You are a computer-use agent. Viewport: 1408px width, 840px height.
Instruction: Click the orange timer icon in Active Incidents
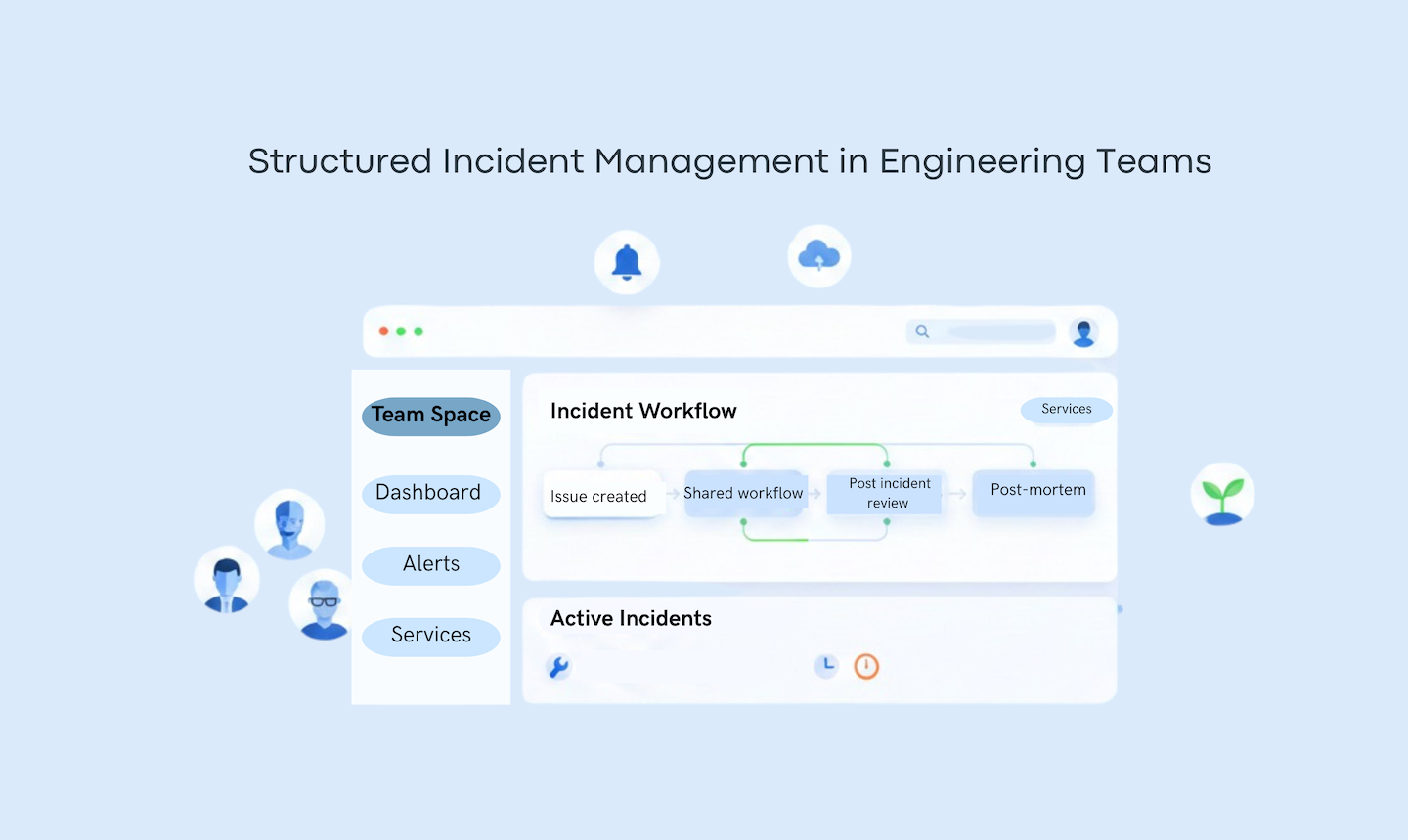tap(866, 666)
